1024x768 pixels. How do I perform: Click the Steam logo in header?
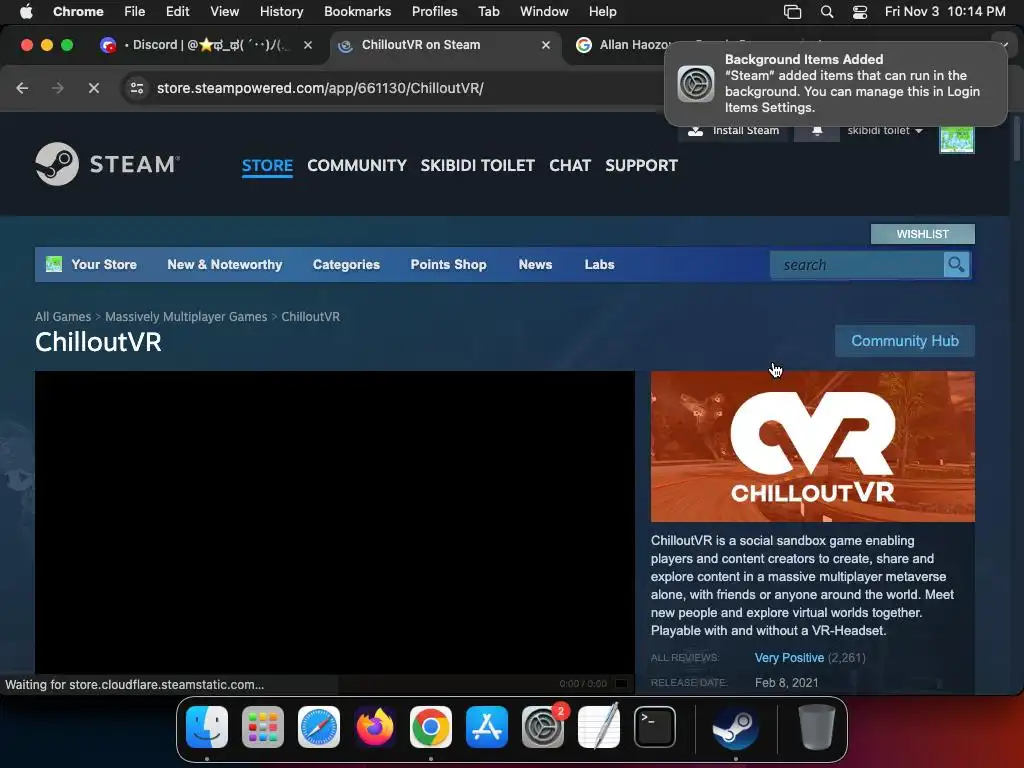click(x=108, y=164)
